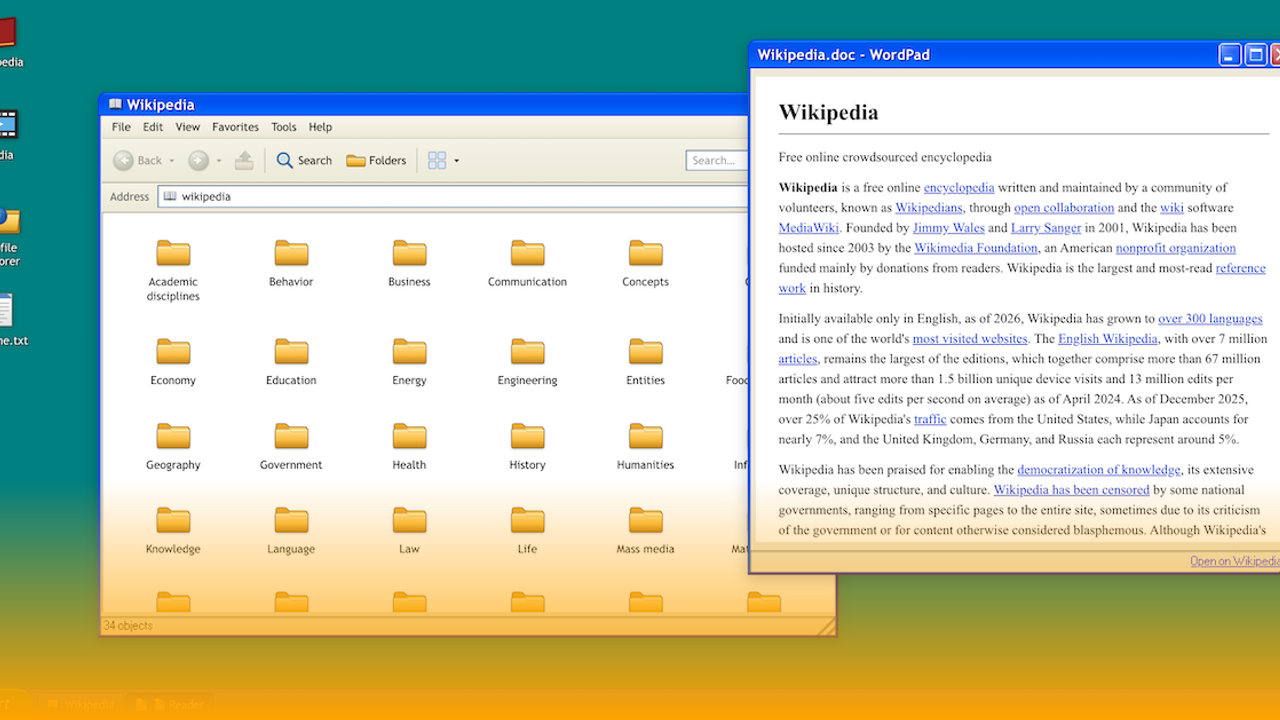Open the MediaWiki link
This screenshot has height=720, width=1280.
click(809, 228)
